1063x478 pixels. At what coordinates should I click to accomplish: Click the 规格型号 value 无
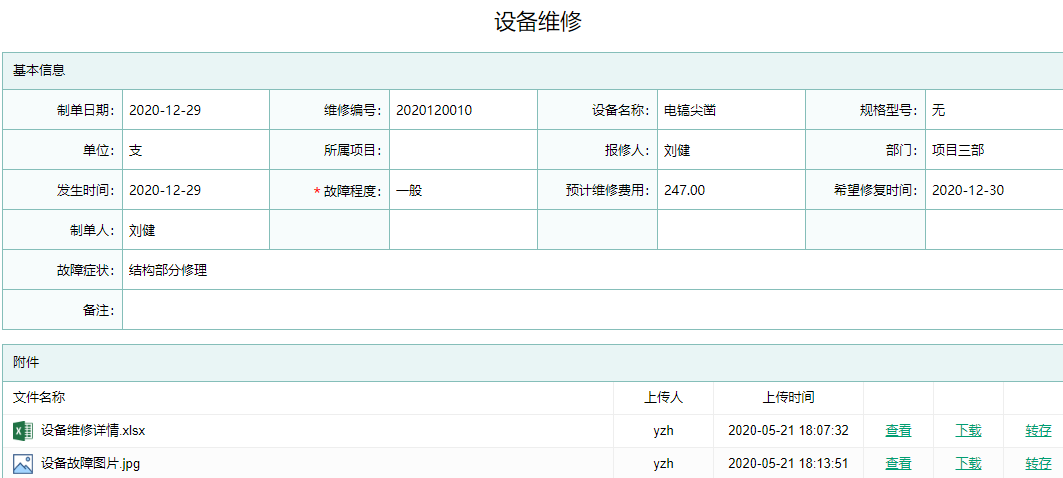pos(938,111)
